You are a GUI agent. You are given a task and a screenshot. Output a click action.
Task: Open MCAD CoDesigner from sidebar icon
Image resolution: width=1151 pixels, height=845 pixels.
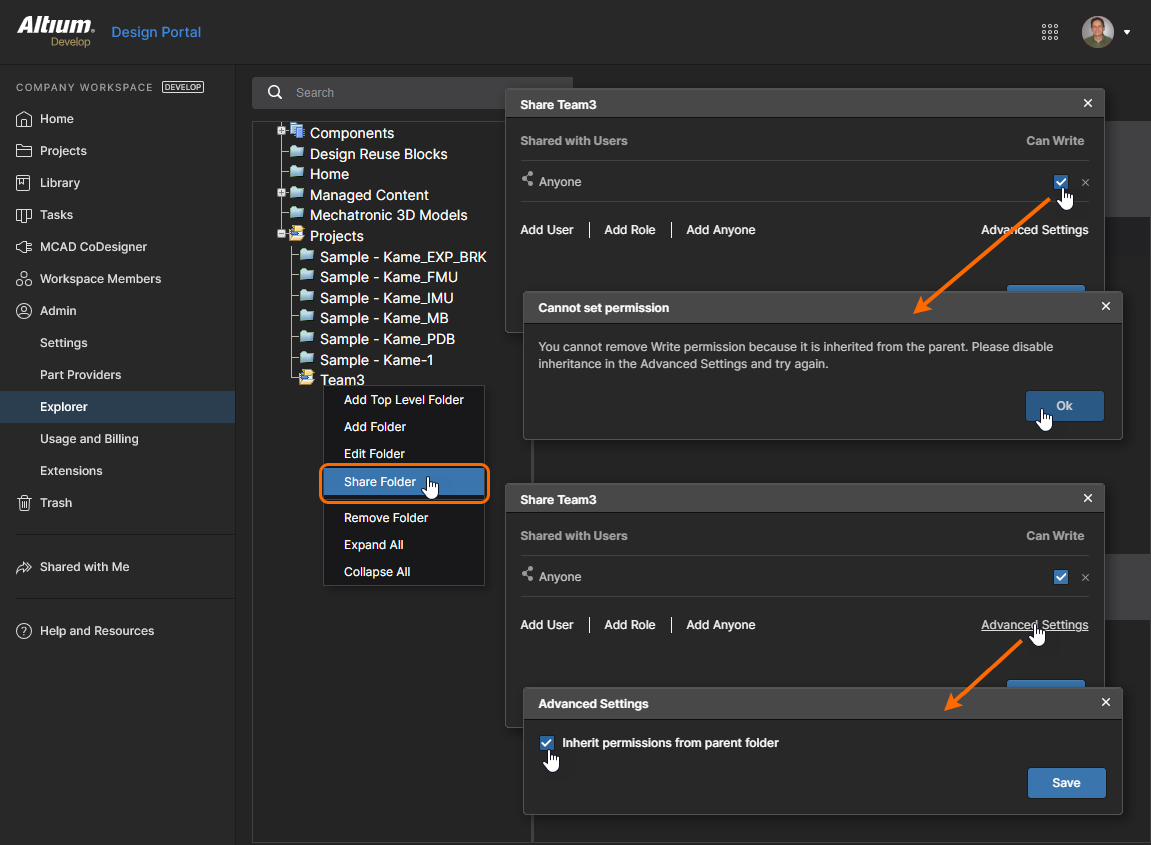(24, 247)
